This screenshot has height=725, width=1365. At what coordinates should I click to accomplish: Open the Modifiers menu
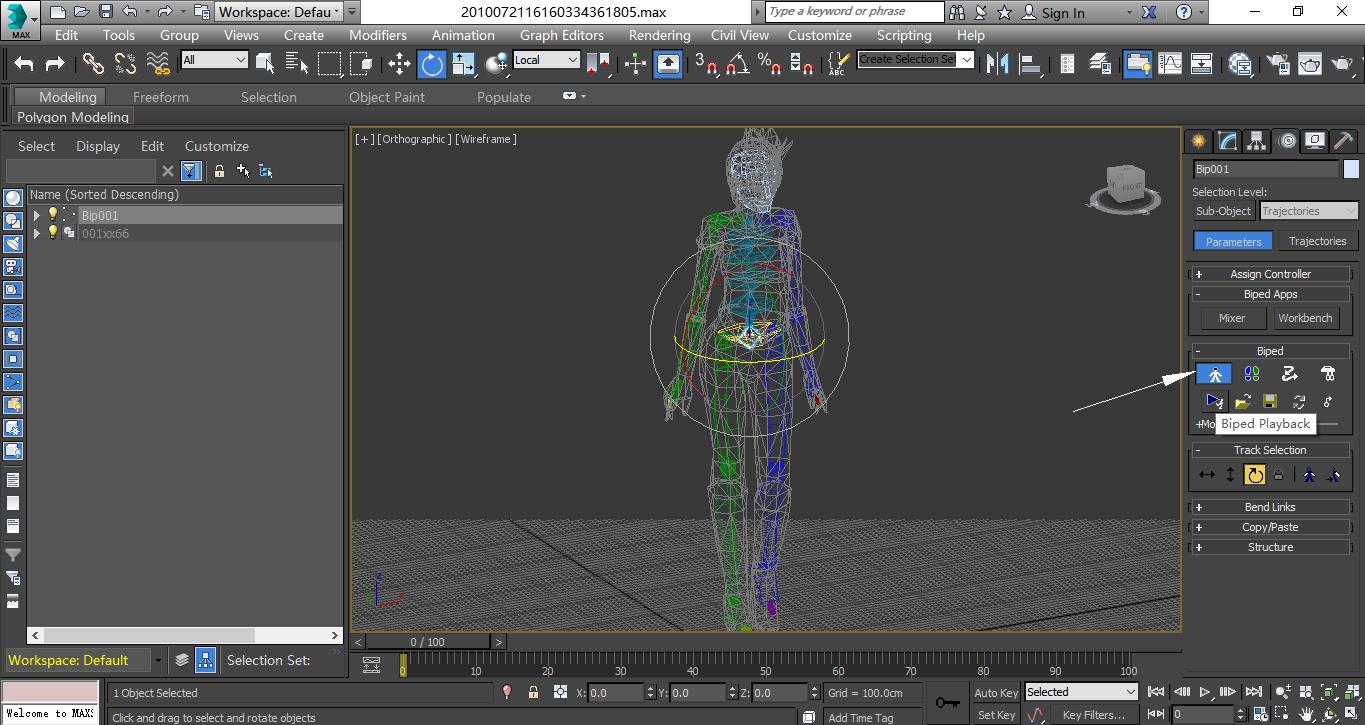click(378, 35)
